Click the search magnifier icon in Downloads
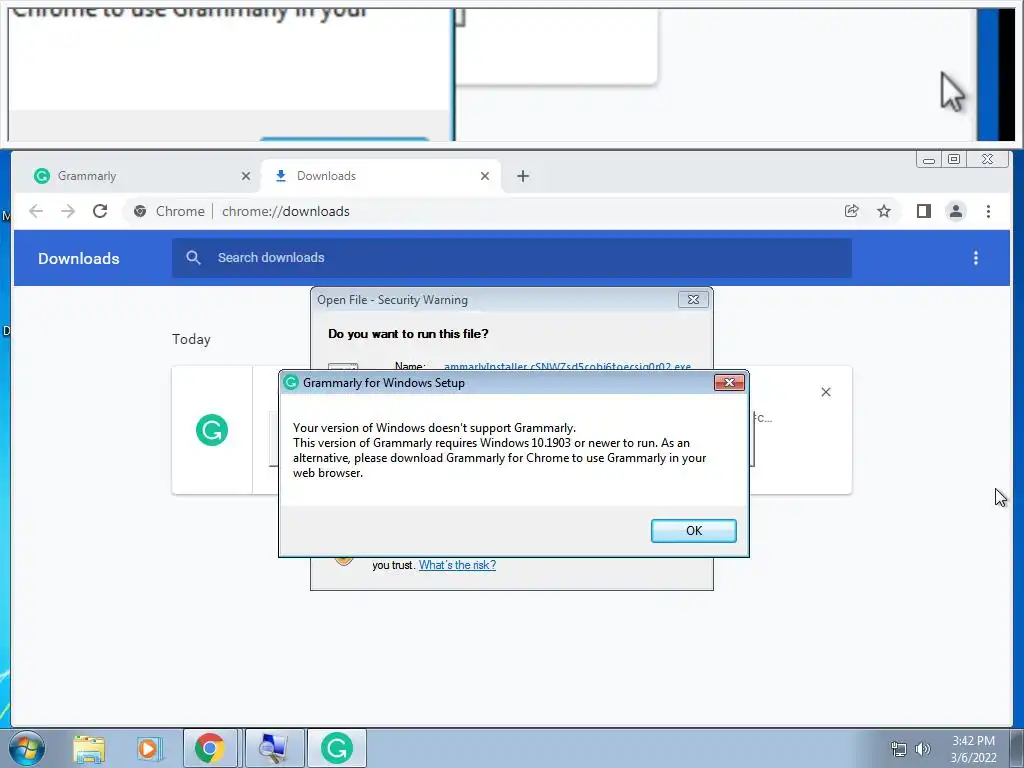Screen dimensions: 1024x768 (x=193, y=257)
